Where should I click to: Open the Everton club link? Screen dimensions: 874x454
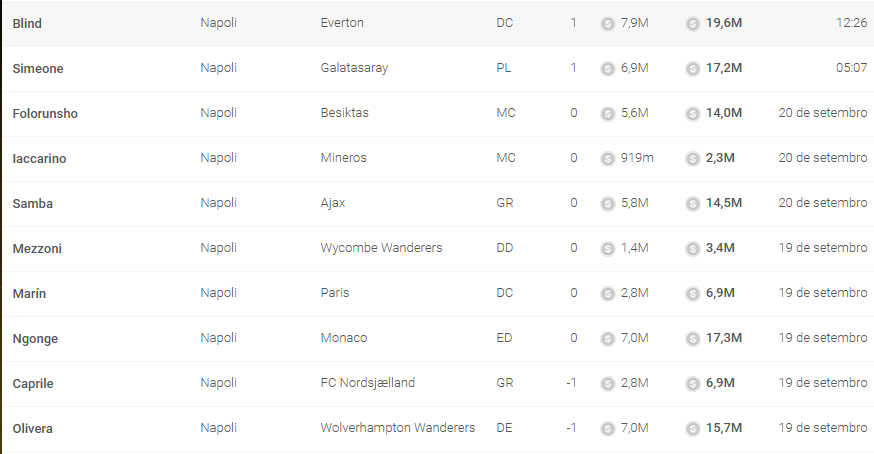tap(342, 23)
